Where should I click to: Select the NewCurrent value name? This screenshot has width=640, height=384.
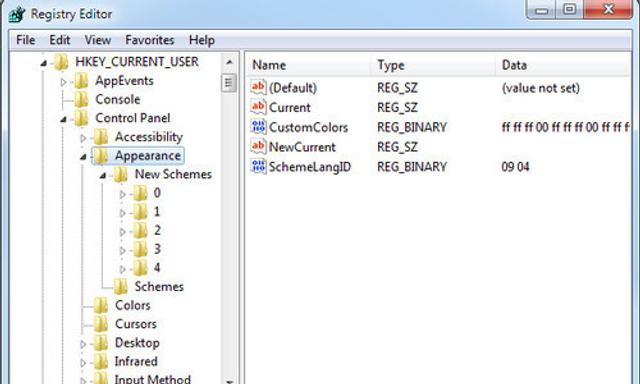(302, 147)
